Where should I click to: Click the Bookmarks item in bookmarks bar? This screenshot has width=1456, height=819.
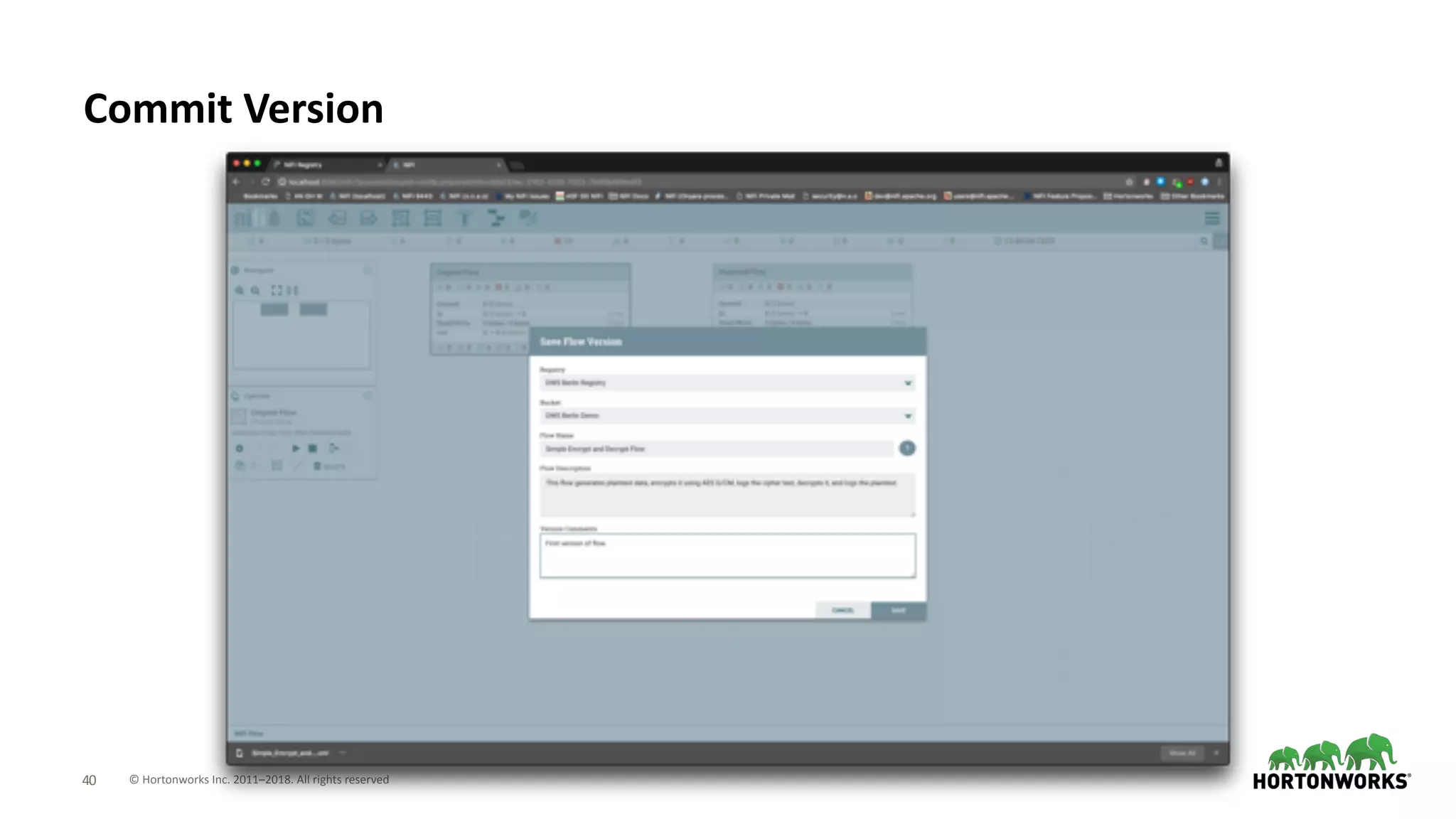pos(260,196)
